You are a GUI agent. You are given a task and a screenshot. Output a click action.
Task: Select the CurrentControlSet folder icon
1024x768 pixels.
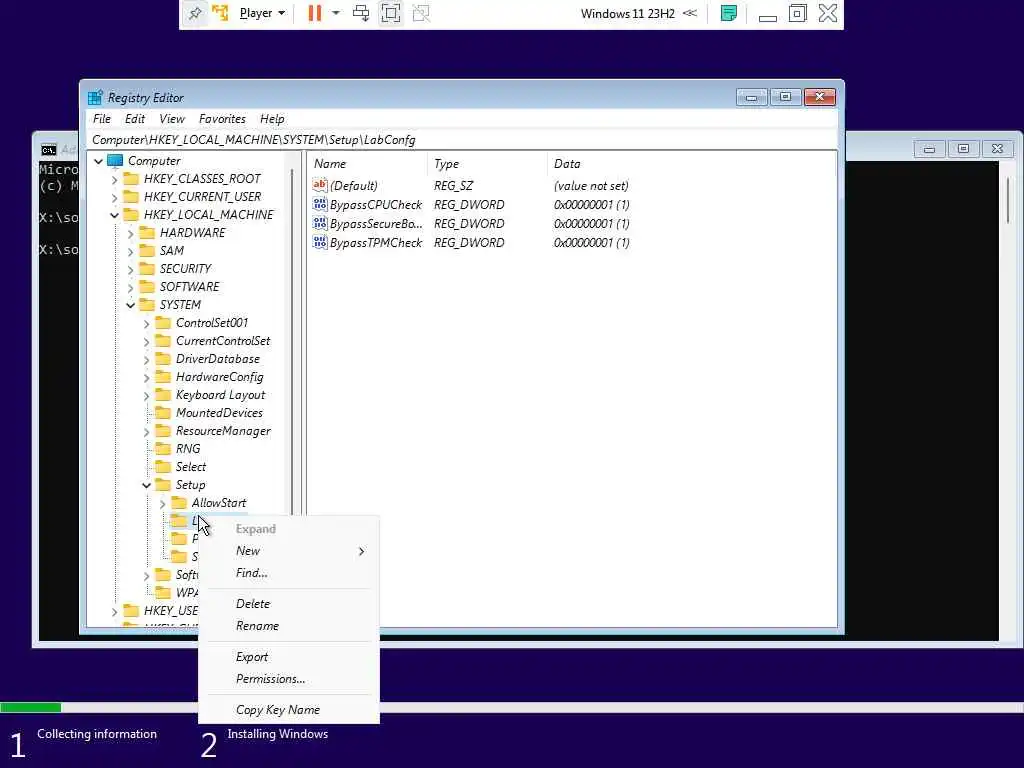point(163,341)
